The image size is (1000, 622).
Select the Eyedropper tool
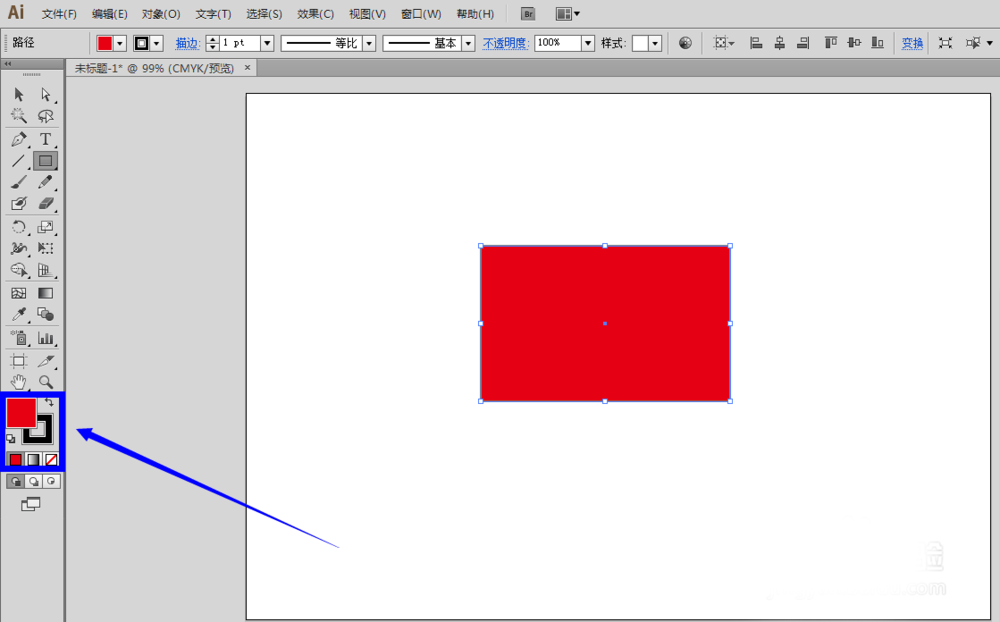tap(17, 314)
